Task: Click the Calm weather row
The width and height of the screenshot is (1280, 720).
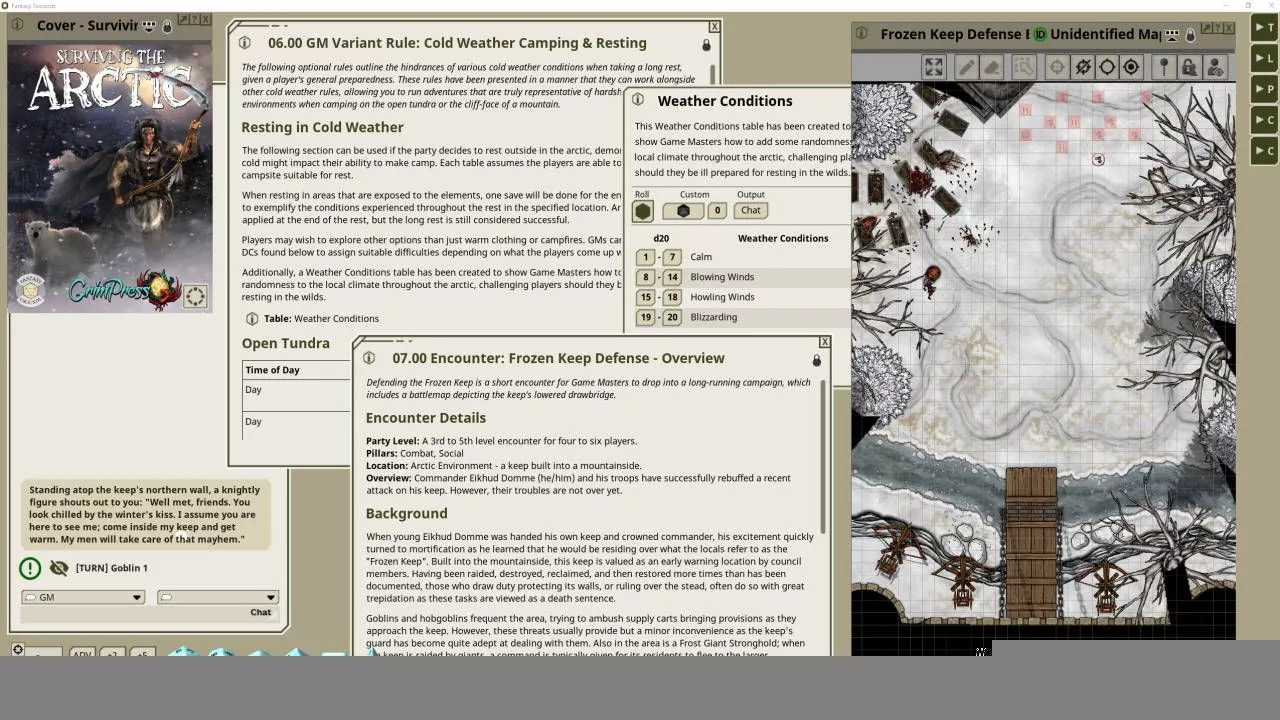Action: [741, 257]
